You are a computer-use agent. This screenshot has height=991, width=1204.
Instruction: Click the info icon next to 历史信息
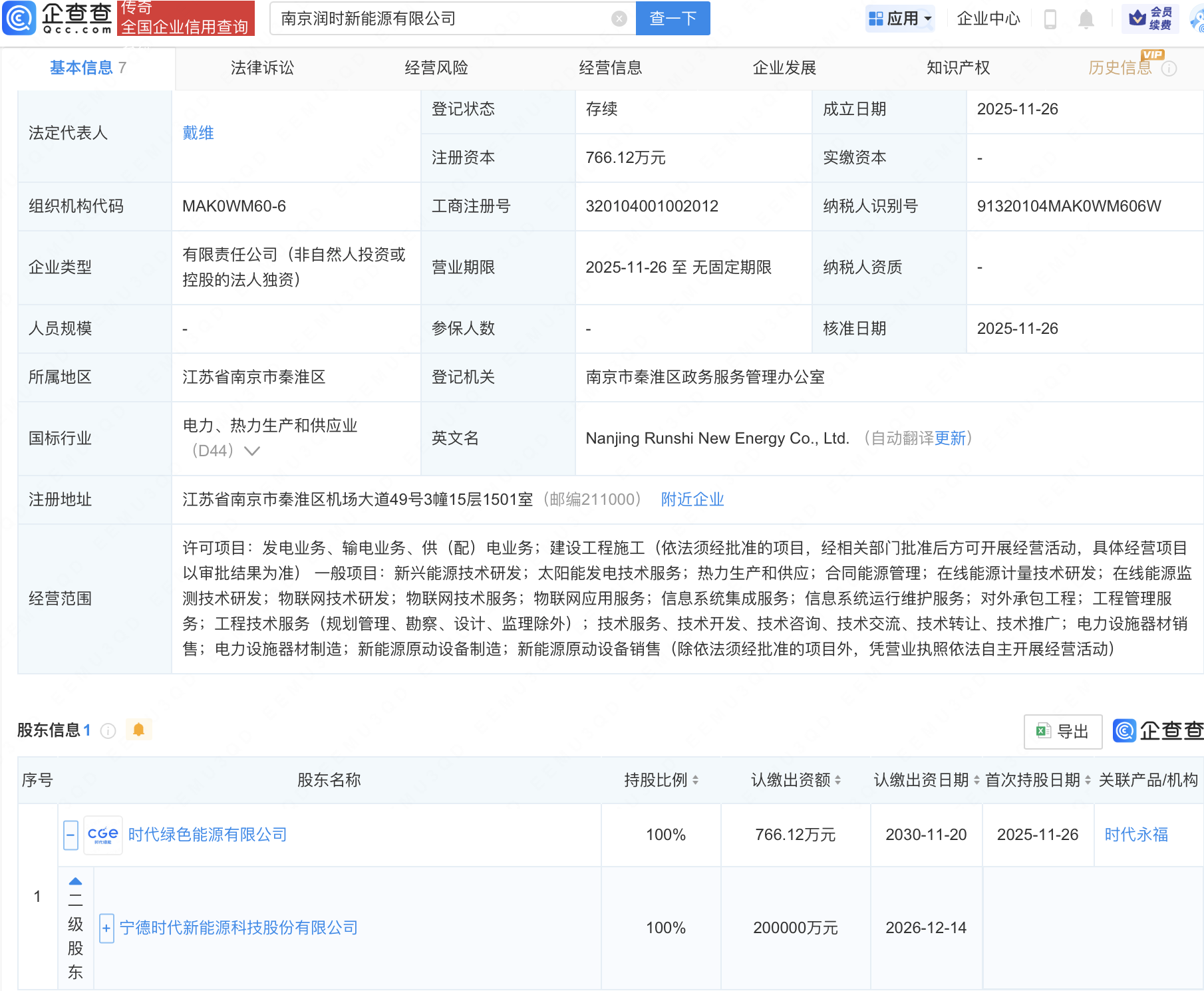click(1169, 69)
